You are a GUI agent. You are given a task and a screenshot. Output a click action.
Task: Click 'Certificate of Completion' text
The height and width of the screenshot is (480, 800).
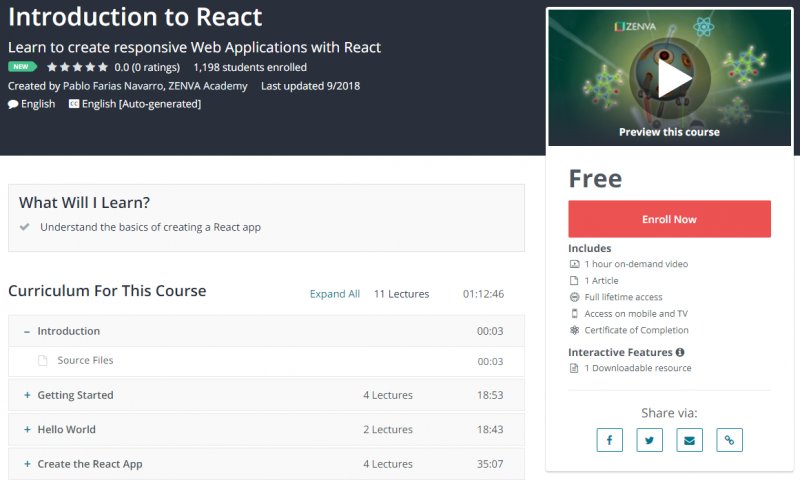tap(636, 330)
